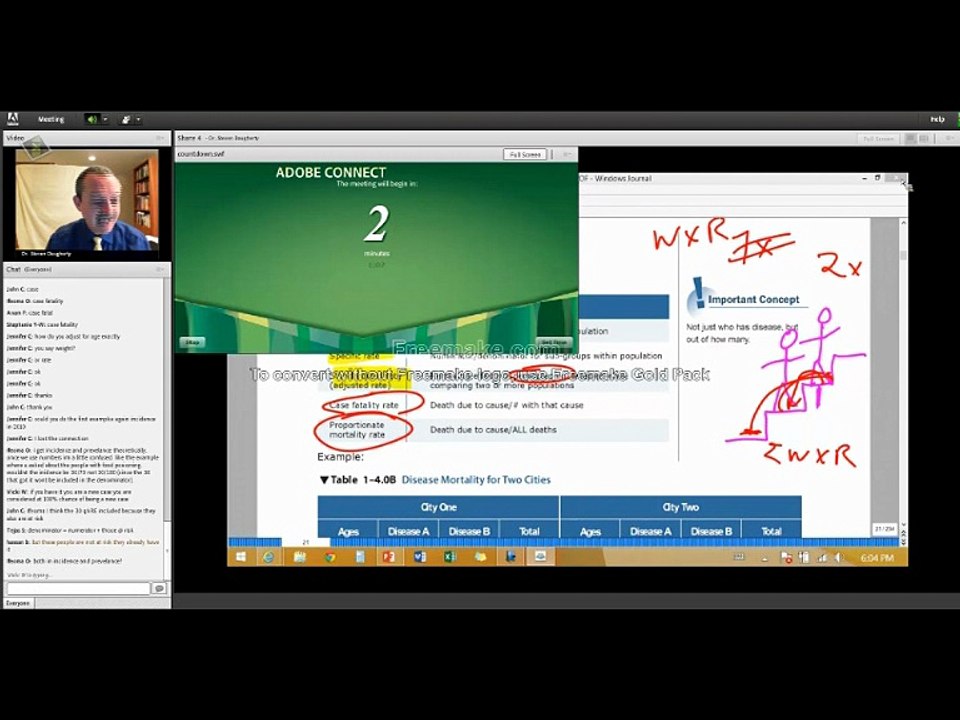The image size is (960, 720).
Task: Open the countdown.swf pod options menu
Action: (x=566, y=154)
